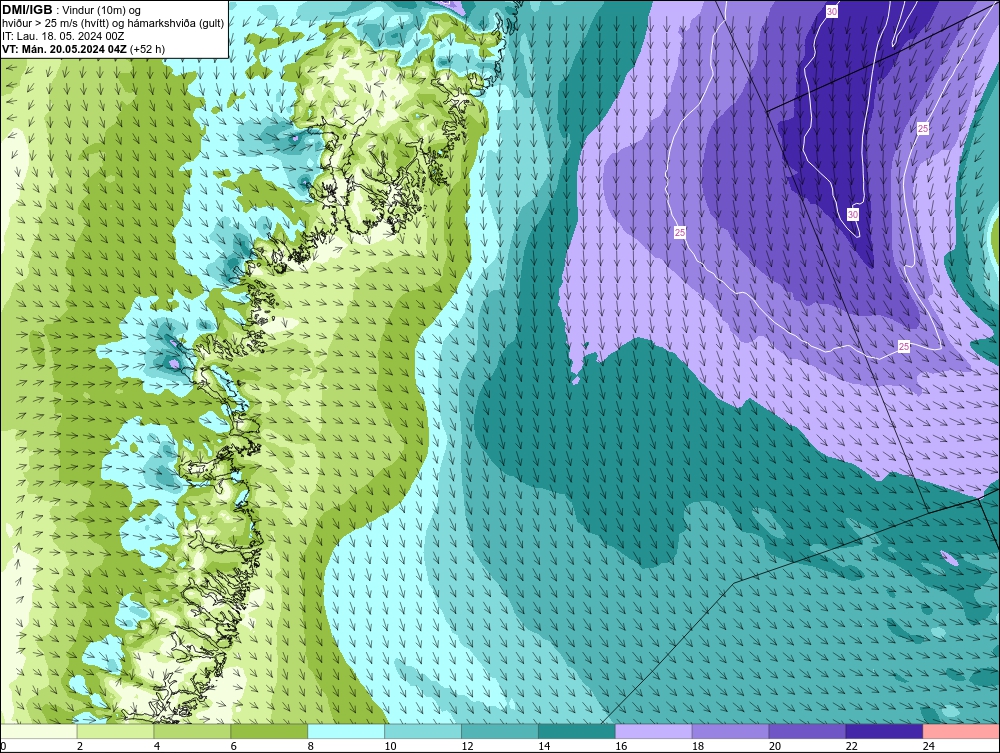
Task: Click the legend scale number '18'
Action: click(698, 746)
